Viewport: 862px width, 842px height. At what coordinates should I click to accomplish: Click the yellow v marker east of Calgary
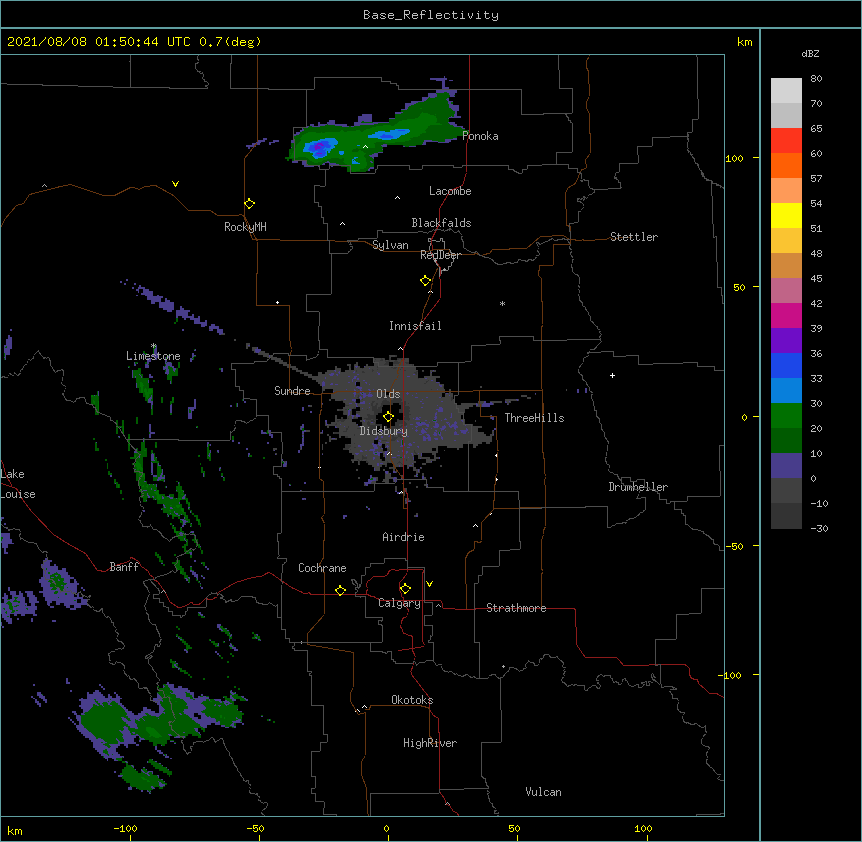[429, 584]
